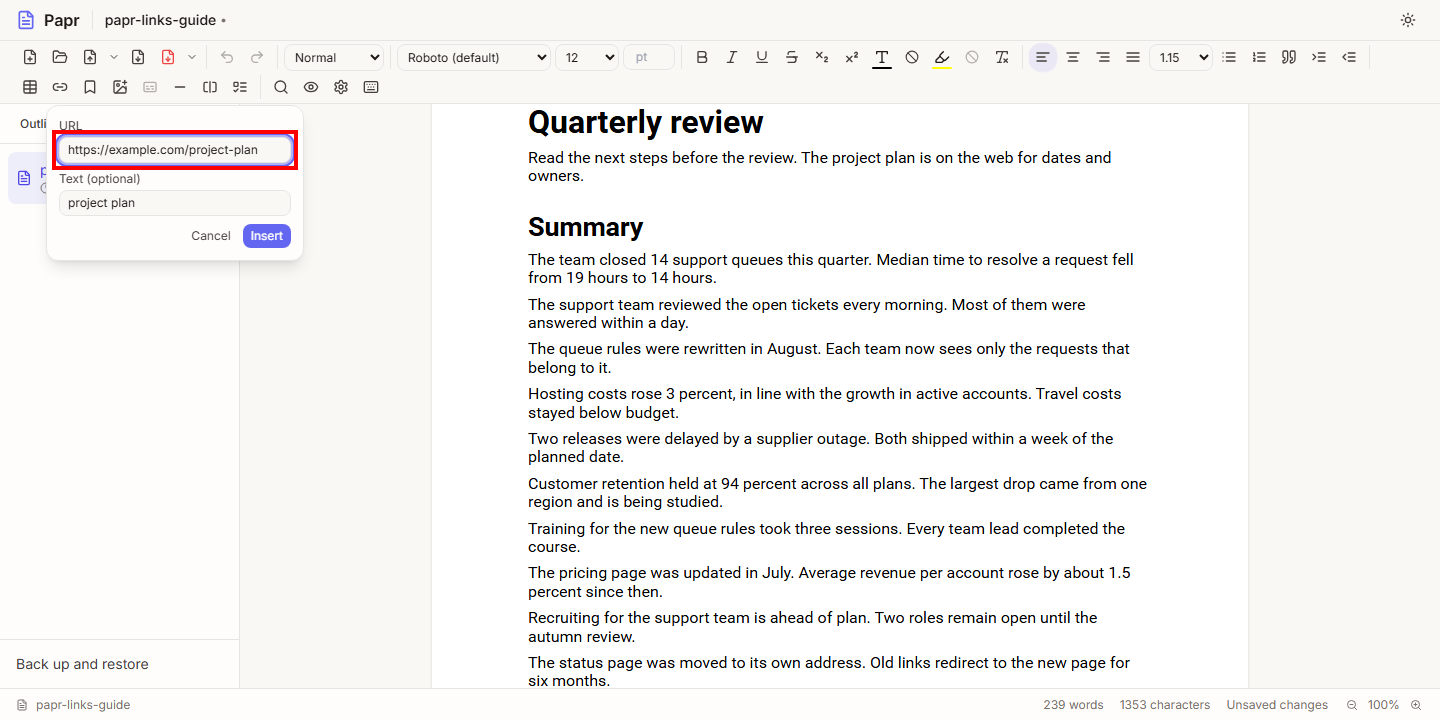Apply blockquote formatting with the quote icon
The height and width of the screenshot is (720, 1440).
(1289, 57)
